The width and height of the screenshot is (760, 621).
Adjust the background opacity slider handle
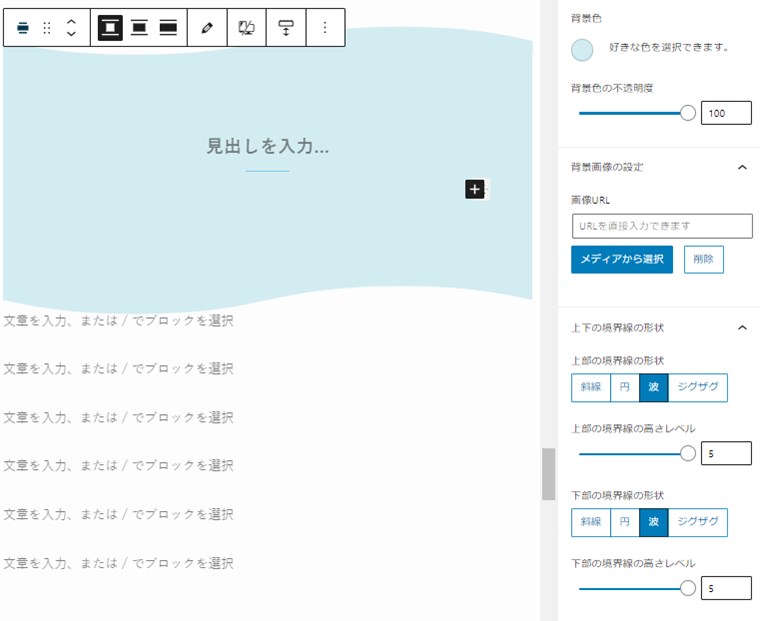(x=687, y=113)
